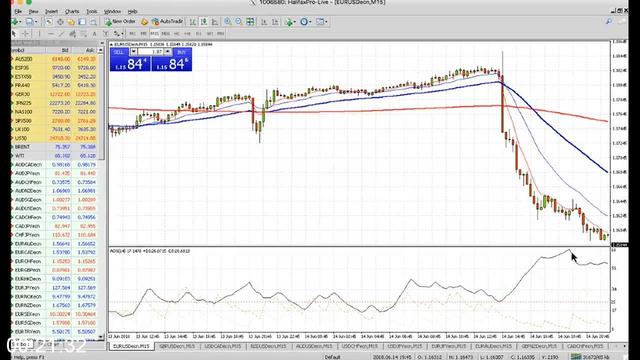
Task: Click the Zoom In magnifier icon
Action: click(228, 22)
